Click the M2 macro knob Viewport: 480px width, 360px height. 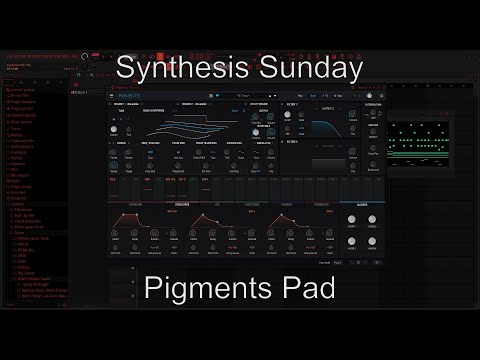click(372, 219)
